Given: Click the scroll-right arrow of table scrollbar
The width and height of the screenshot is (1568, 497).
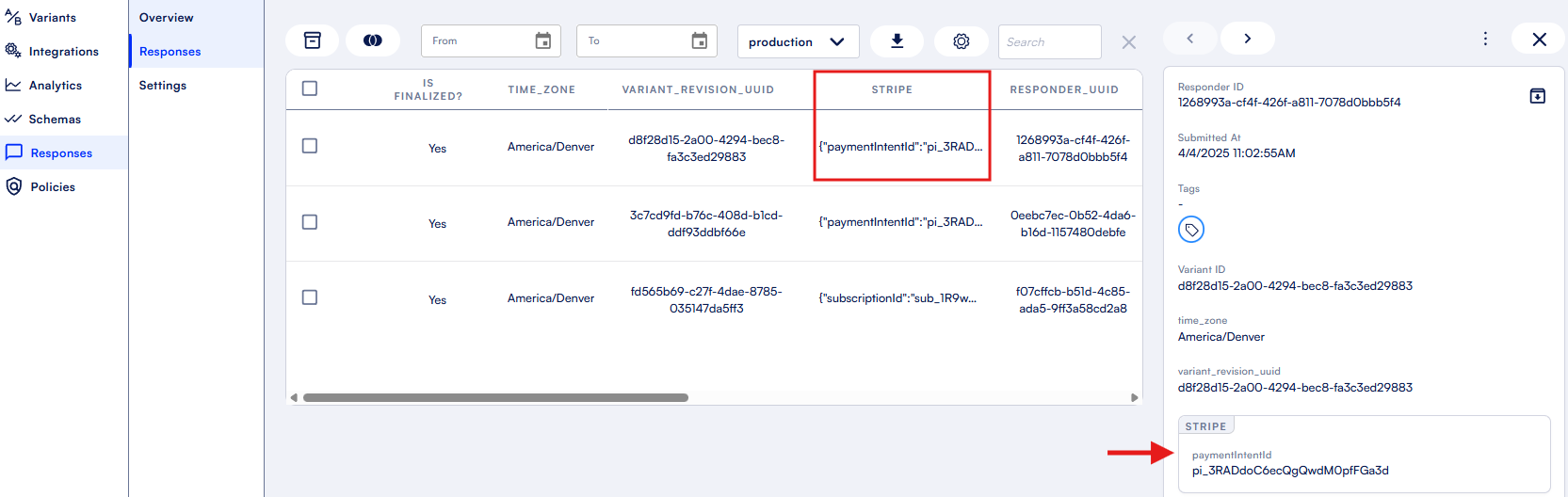Looking at the screenshot, I should pyautogui.click(x=1134, y=397).
